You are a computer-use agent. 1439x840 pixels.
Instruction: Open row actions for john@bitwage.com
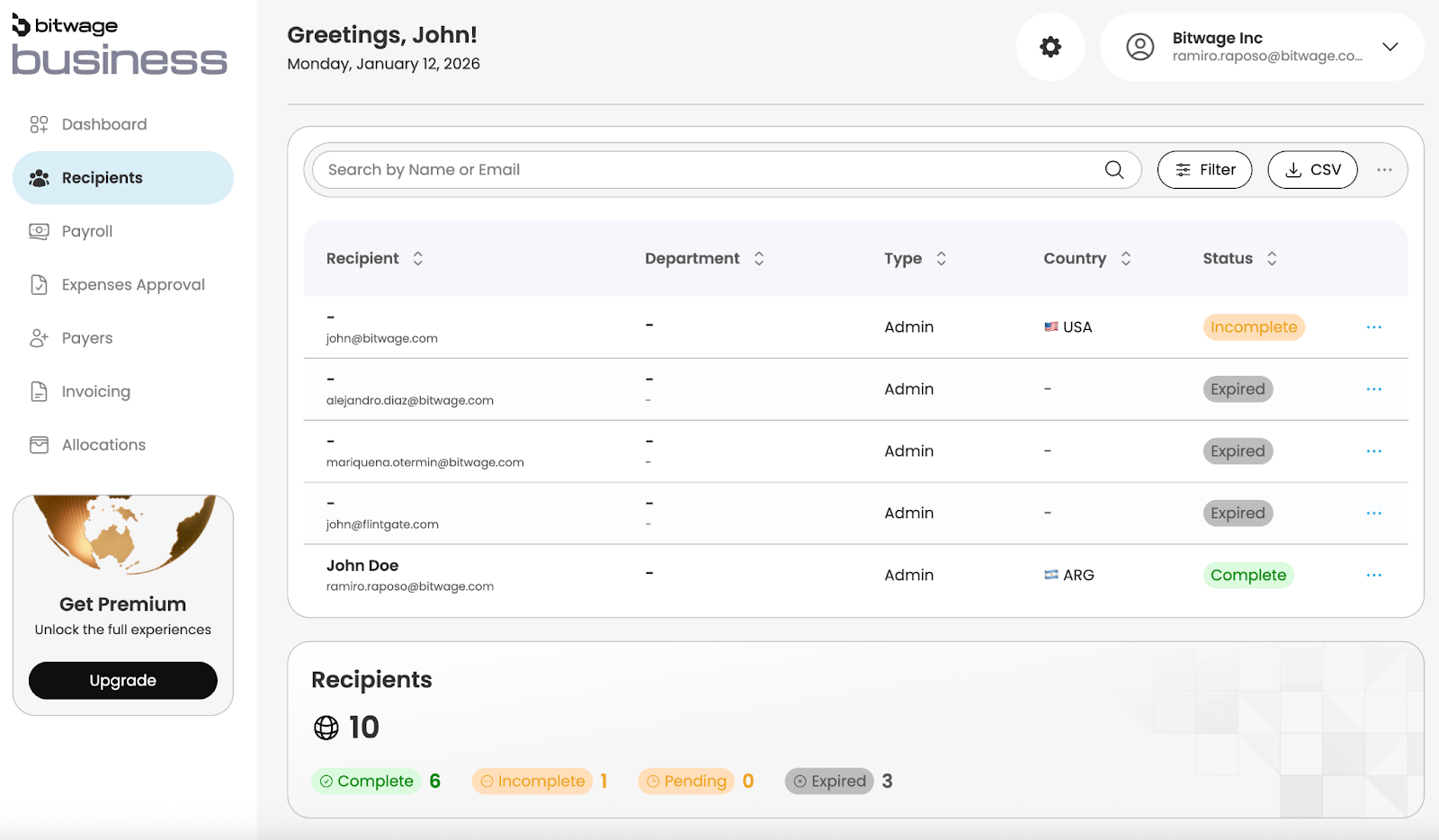coord(1373,327)
